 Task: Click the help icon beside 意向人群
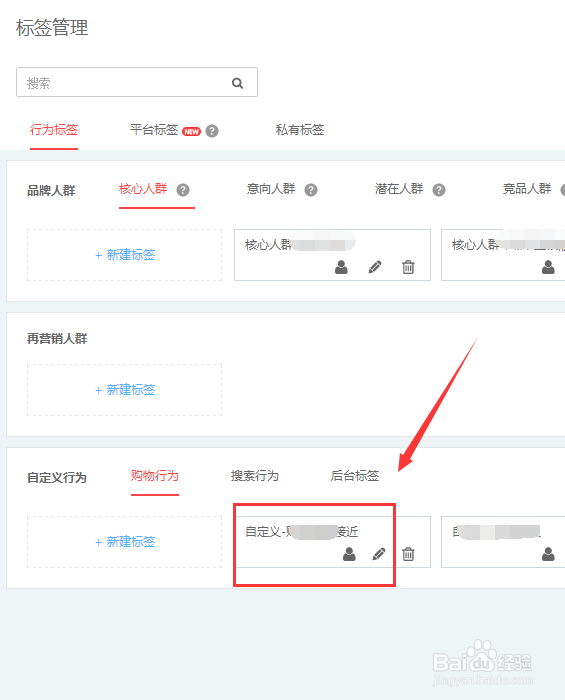pyautogui.click(x=311, y=190)
